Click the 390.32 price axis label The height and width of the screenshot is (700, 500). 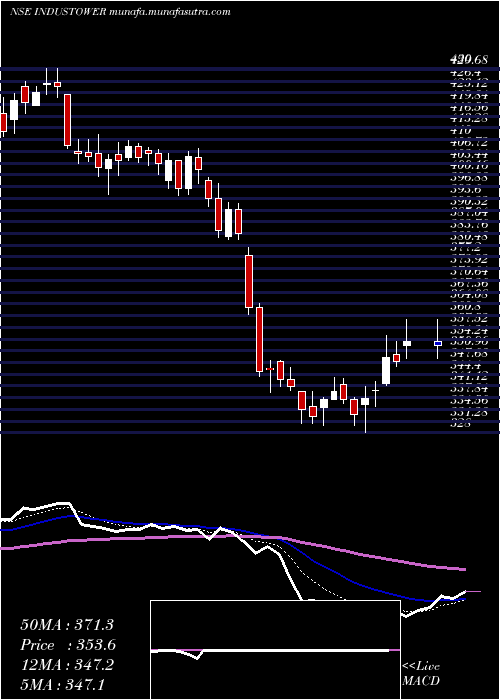click(x=469, y=201)
